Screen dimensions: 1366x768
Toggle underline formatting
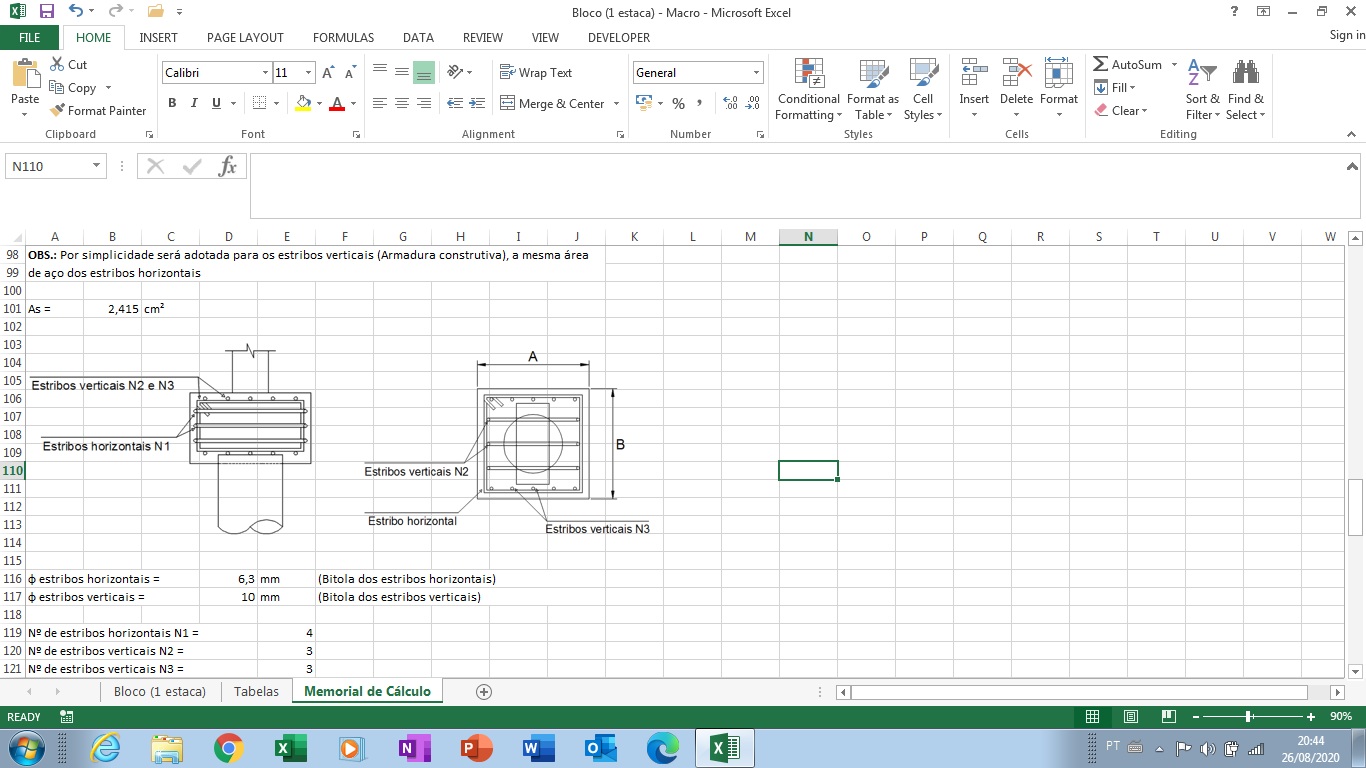214,103
